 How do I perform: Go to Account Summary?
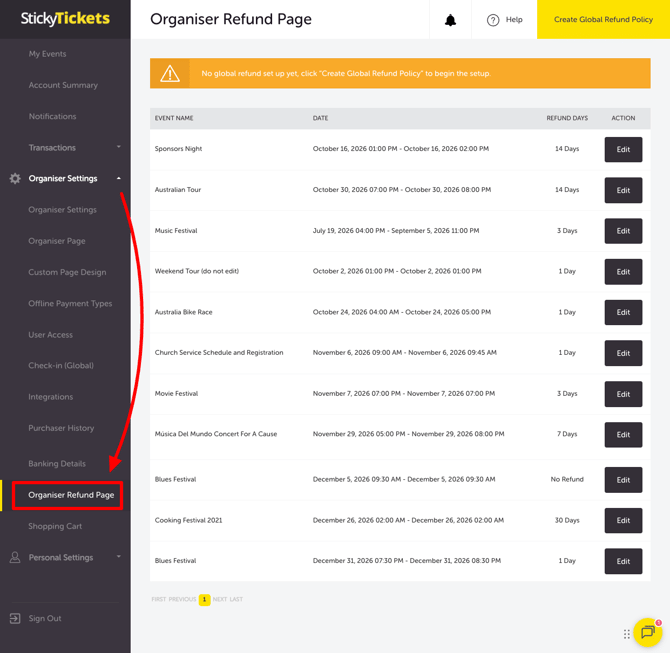coord(63,85)
